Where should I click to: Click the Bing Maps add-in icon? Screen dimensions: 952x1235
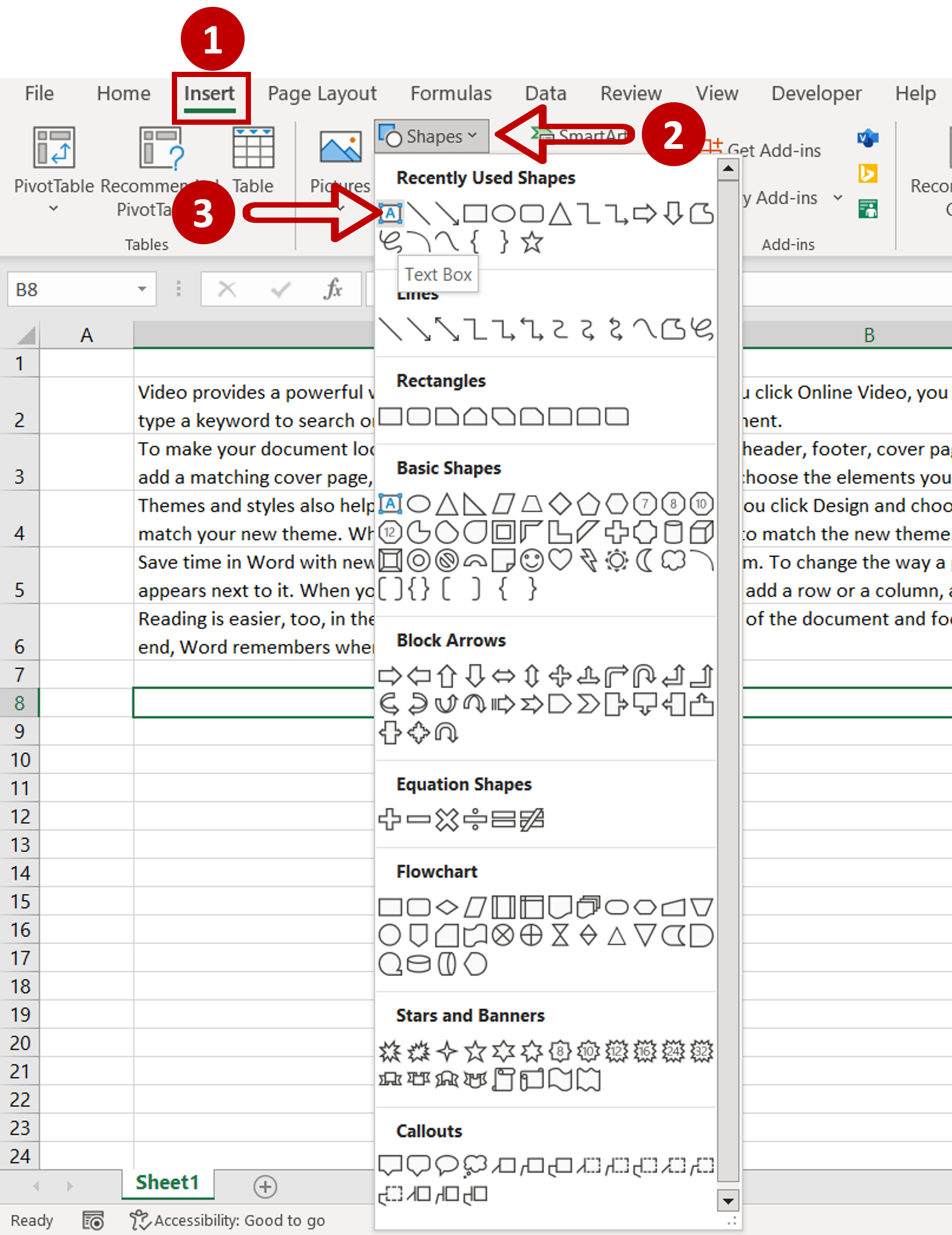pos(868,173)
